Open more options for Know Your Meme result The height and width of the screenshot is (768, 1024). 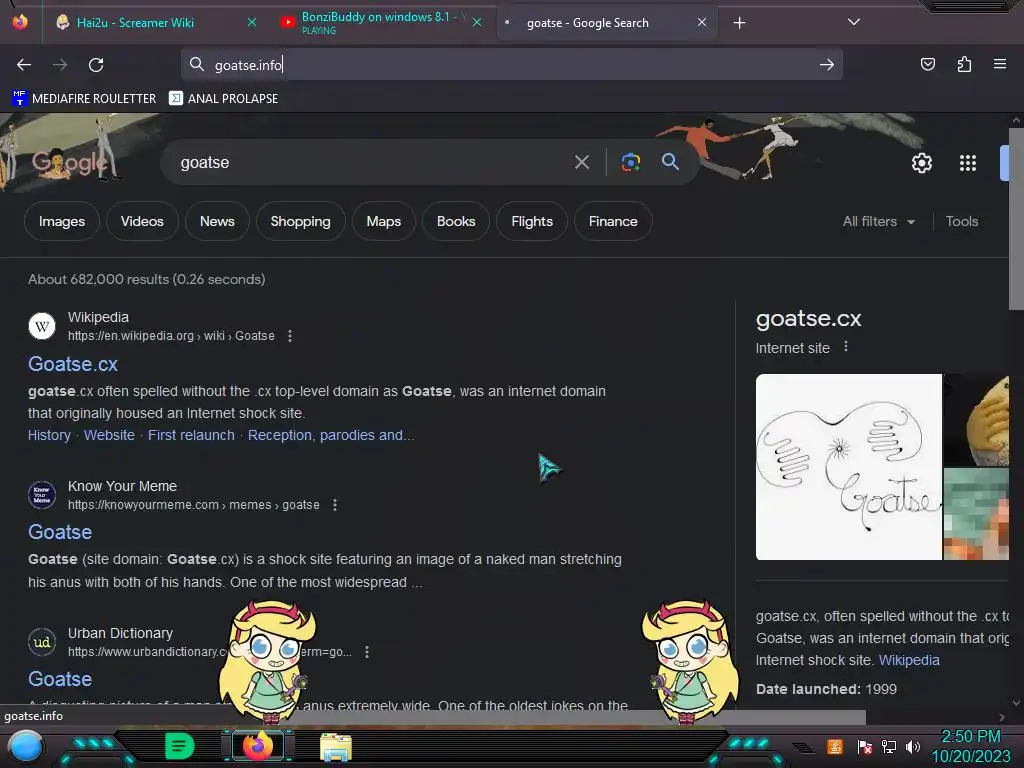pyautogui.click(x=335, y=505)
